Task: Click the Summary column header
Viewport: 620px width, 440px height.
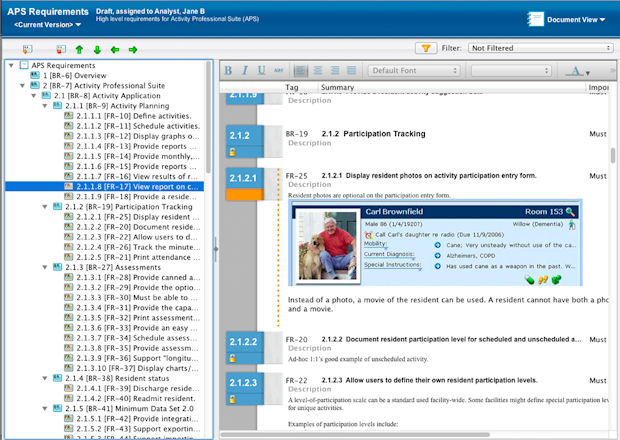Action: click(337, 87)
